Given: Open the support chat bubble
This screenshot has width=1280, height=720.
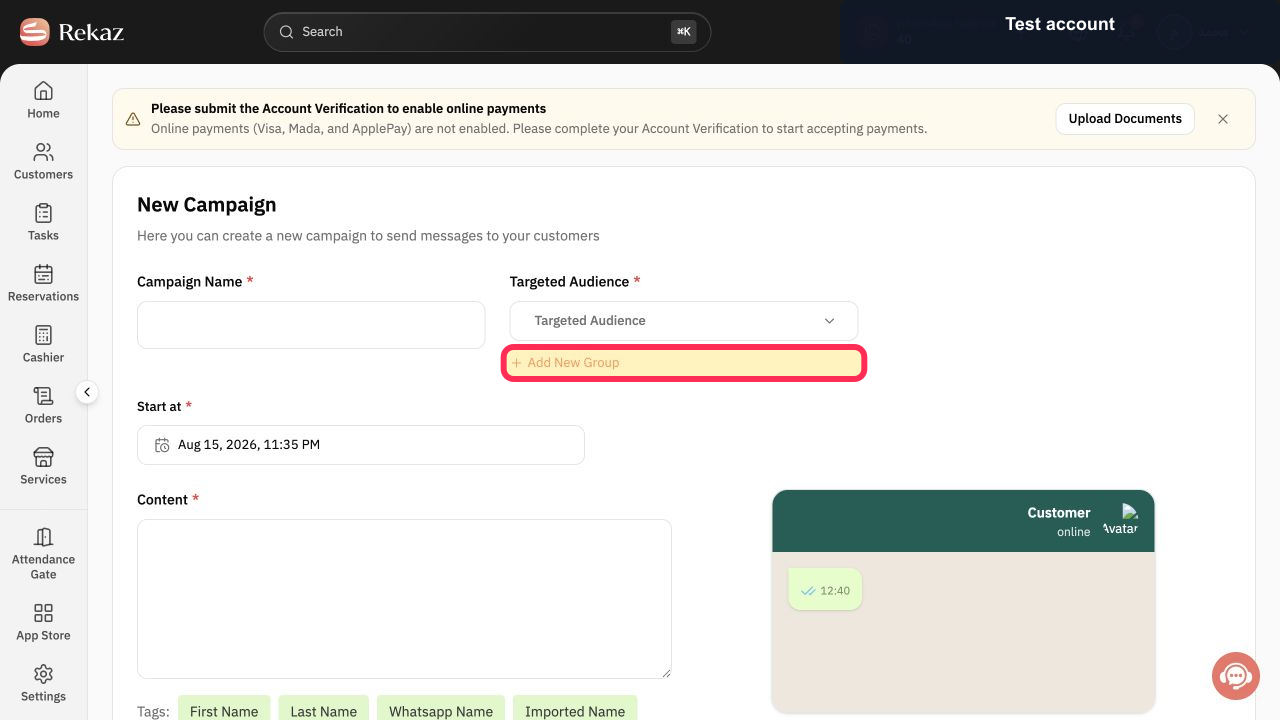Looking at the screenshot, I should click(1236, 676).
